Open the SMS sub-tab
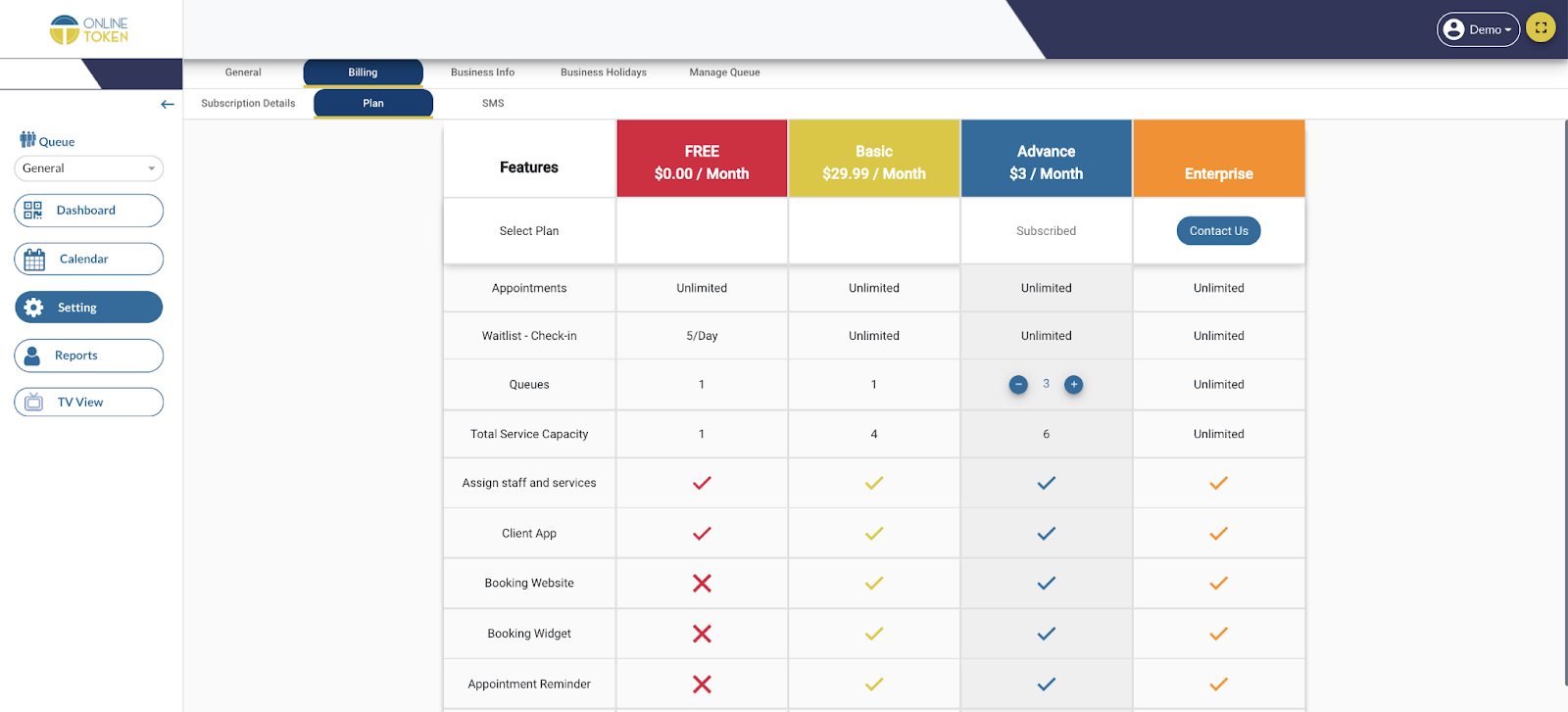The height and width of the screenshot is (712, 1568). coord(493,103)
